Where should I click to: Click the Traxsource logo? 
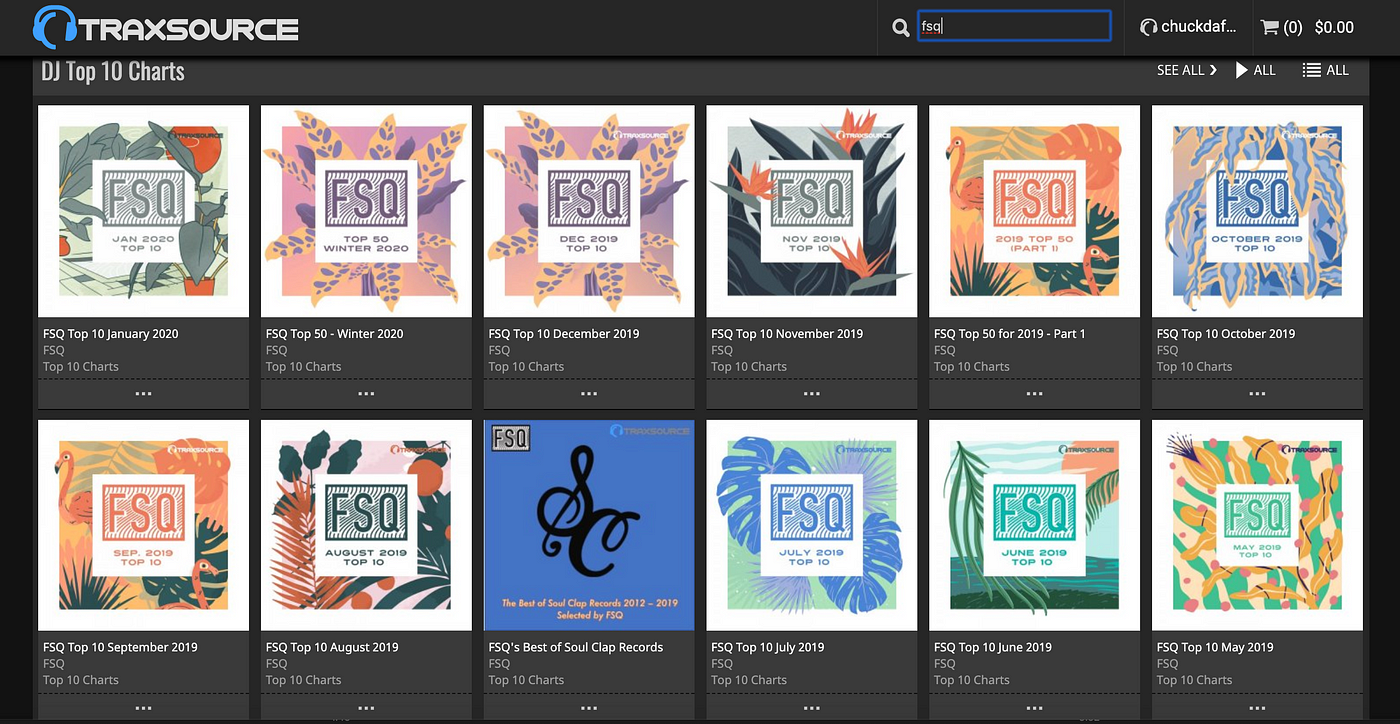tap(166, 27)
